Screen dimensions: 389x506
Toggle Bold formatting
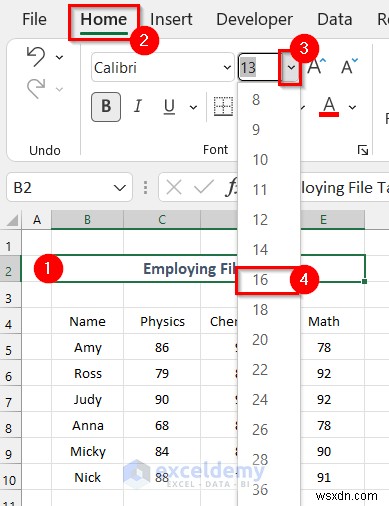pyautogui.click(x=106, y=107)
